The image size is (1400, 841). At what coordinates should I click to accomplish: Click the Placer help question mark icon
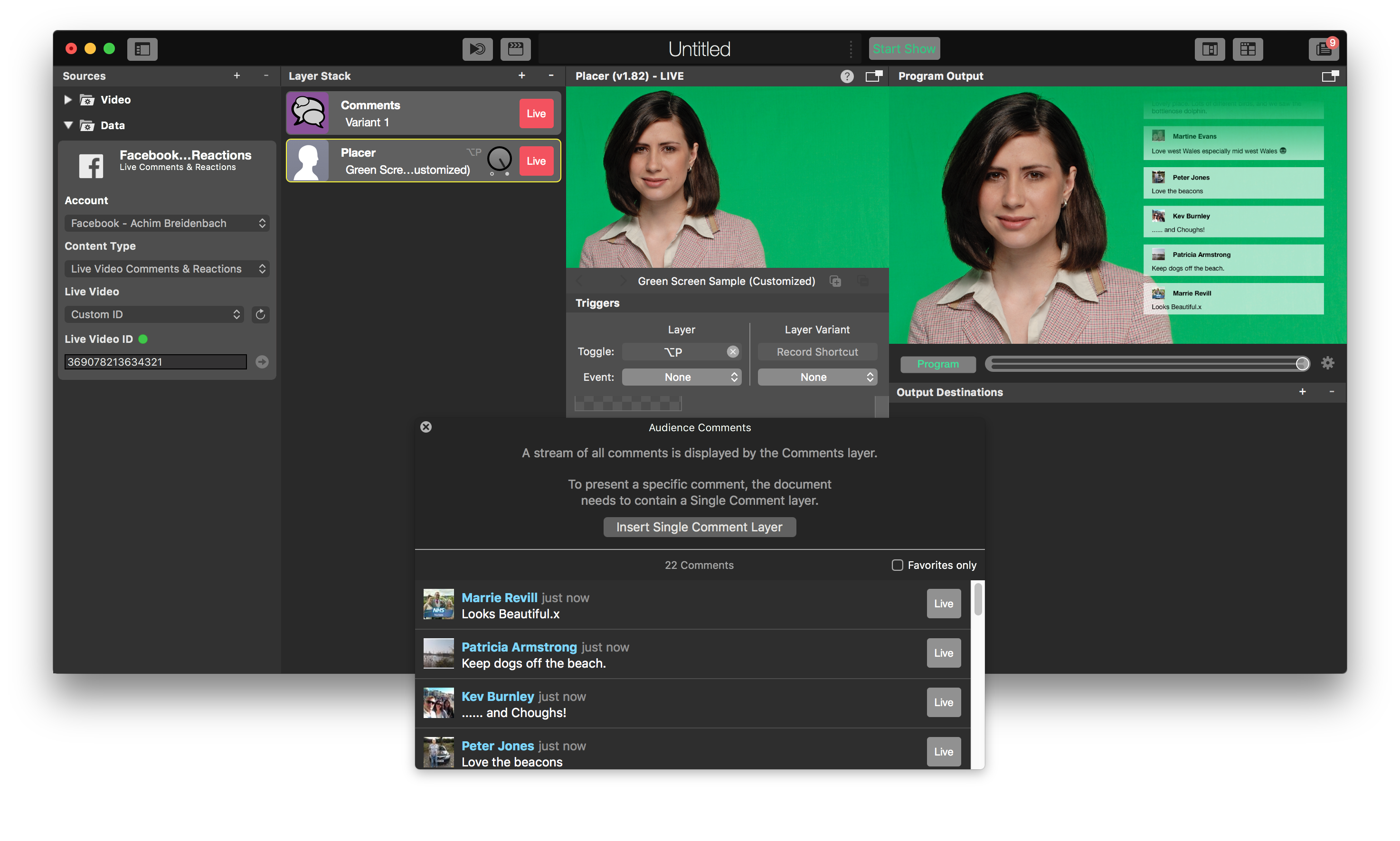(x=846, y=76)
